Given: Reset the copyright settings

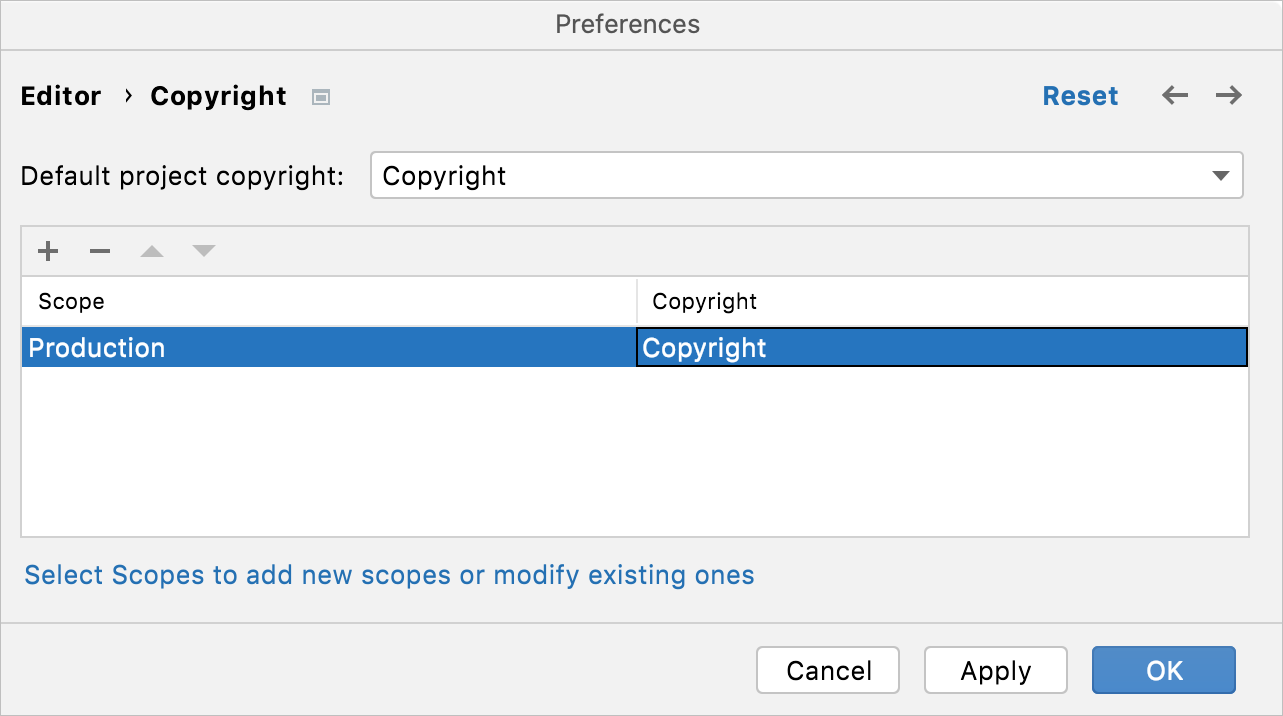Looking at the screenshot, I should (x=1080, y=95).
